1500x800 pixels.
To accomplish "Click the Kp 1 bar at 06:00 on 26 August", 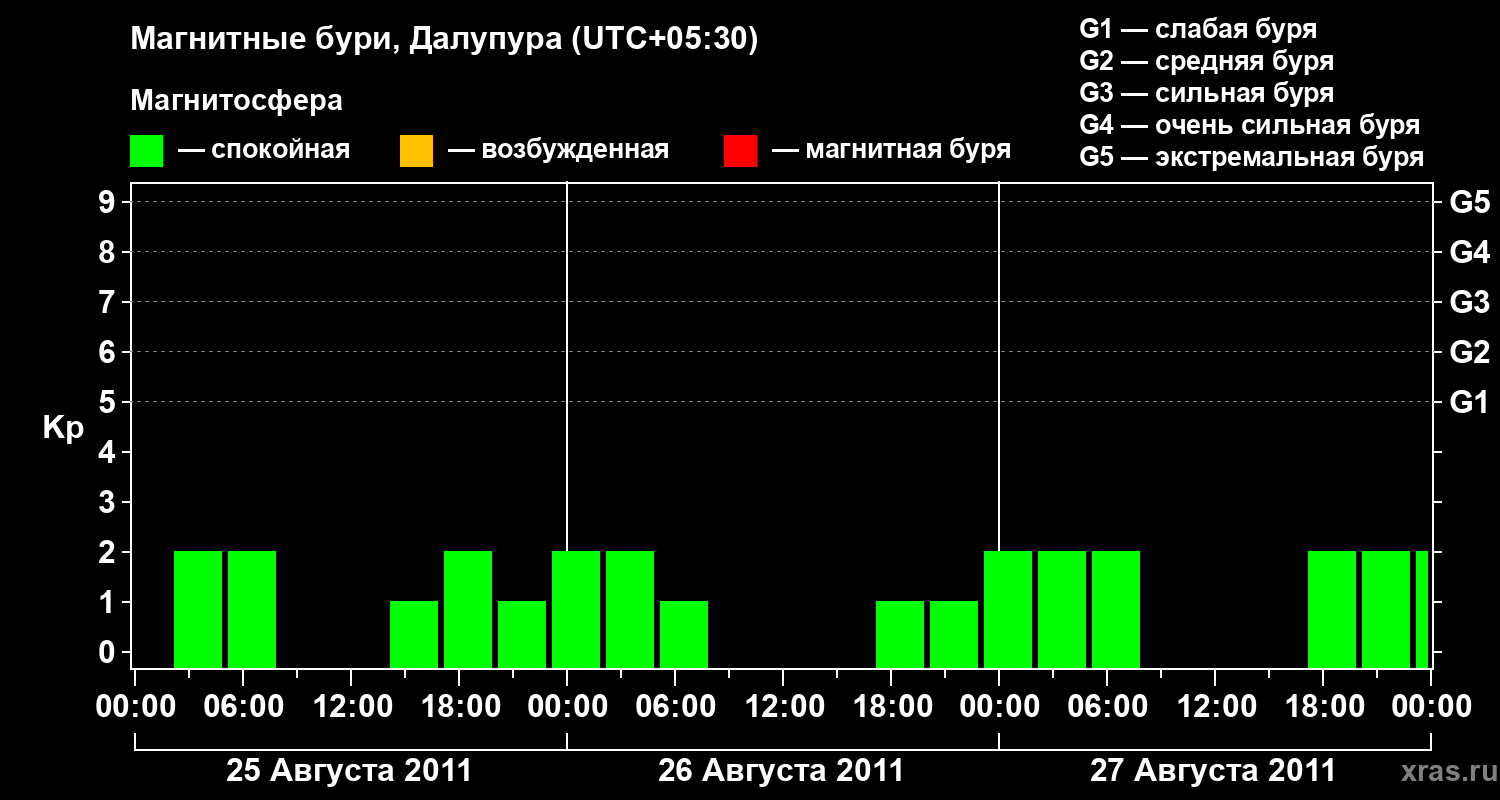I will pos(684,634).
